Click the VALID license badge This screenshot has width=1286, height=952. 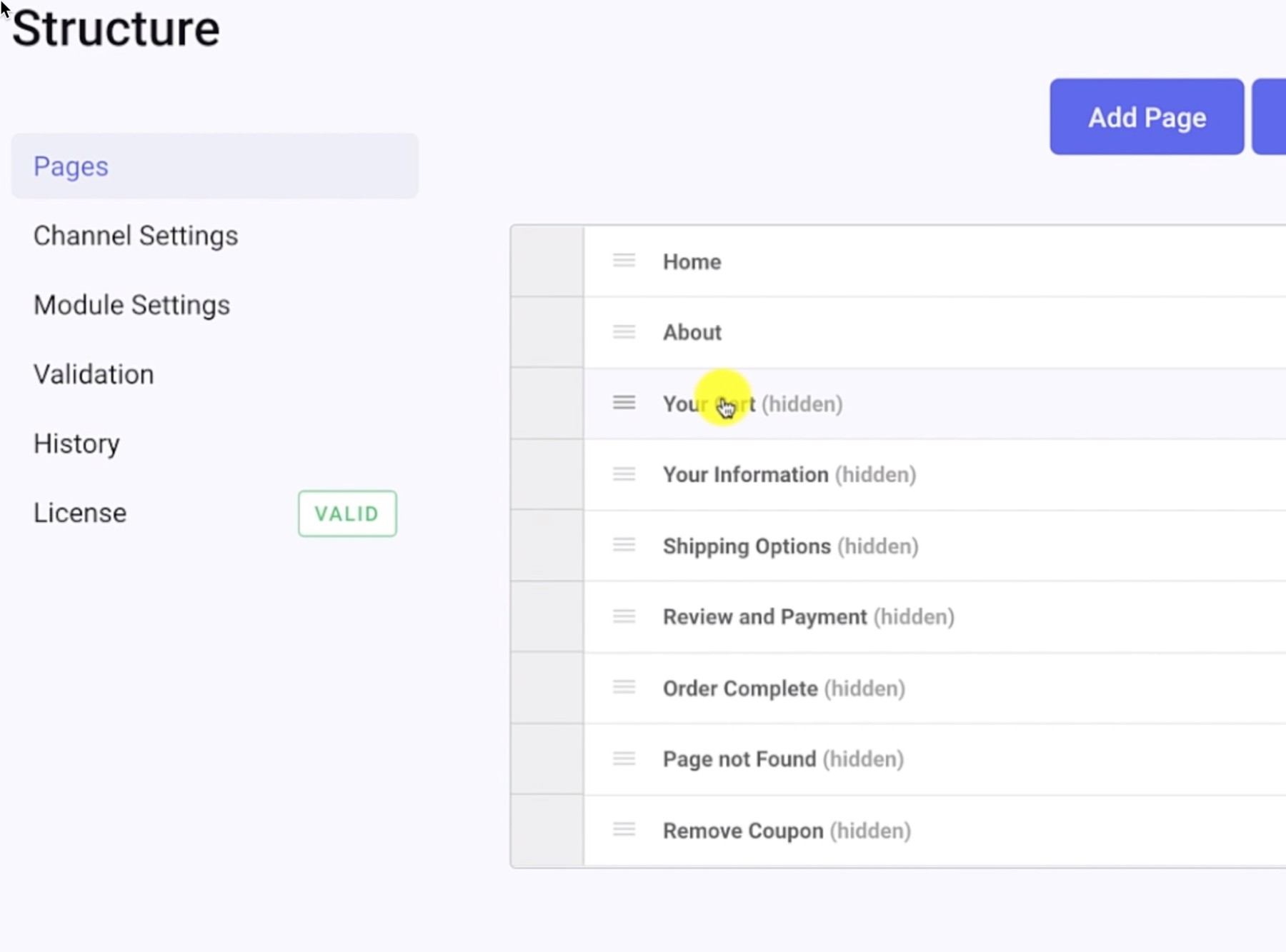[347, 513]
